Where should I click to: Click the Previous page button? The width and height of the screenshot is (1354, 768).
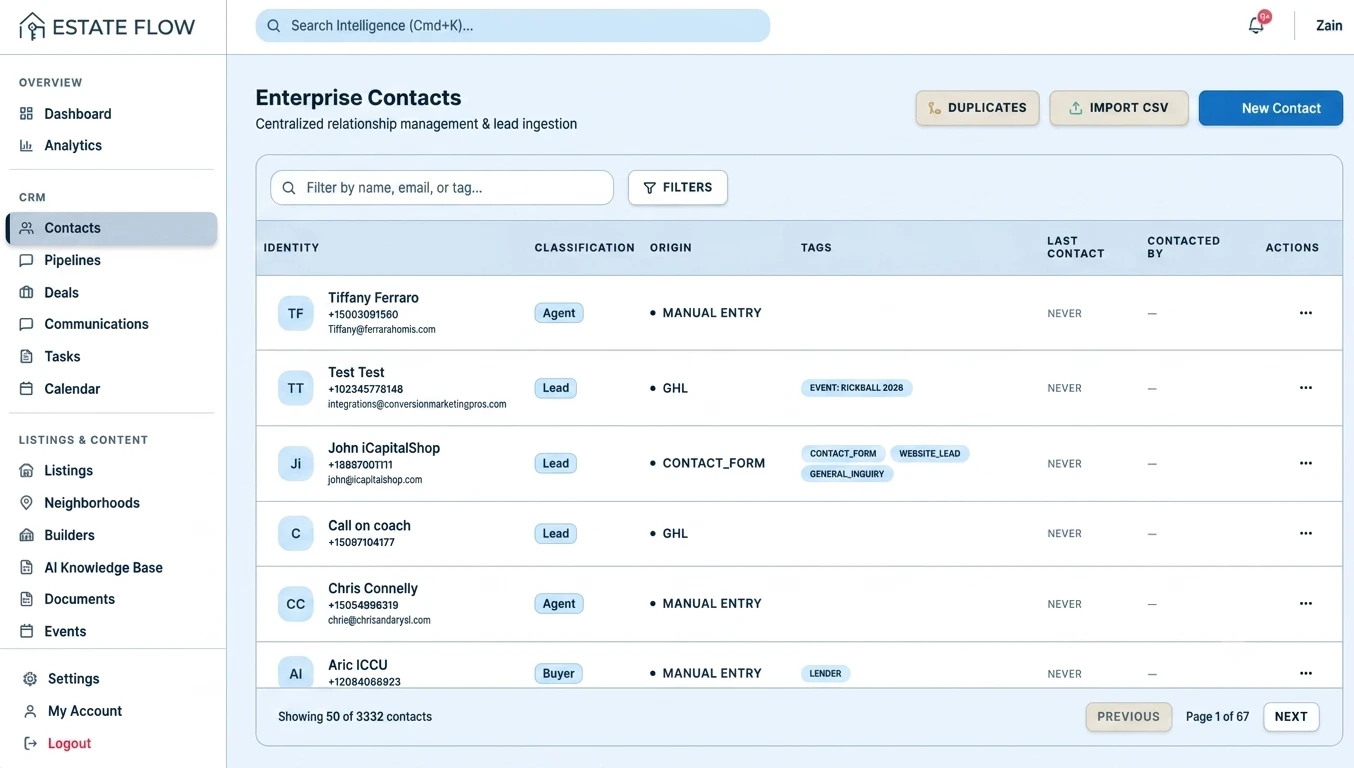(1128, 717)
